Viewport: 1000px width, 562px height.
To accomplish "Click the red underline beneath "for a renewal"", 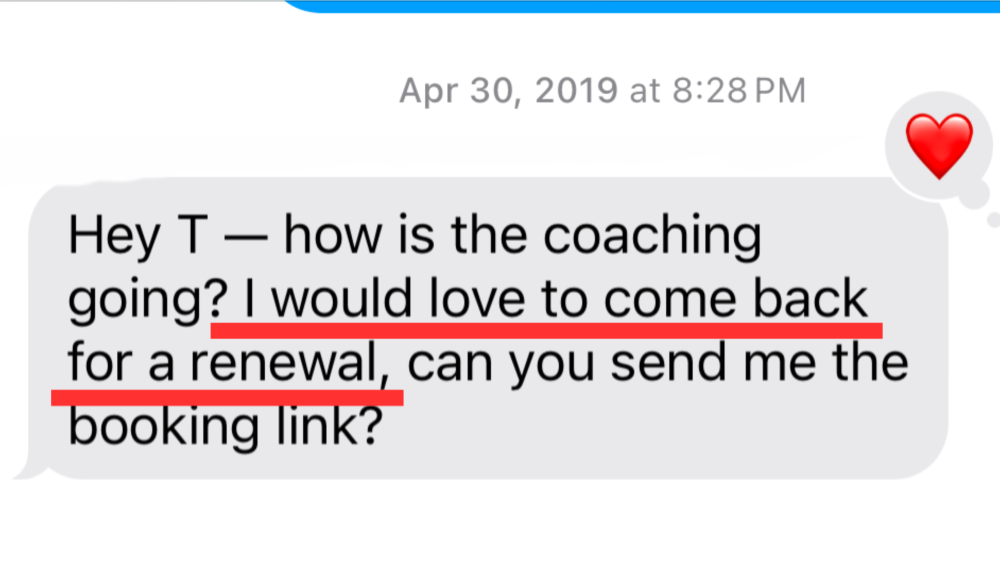I will click(227, 397).
